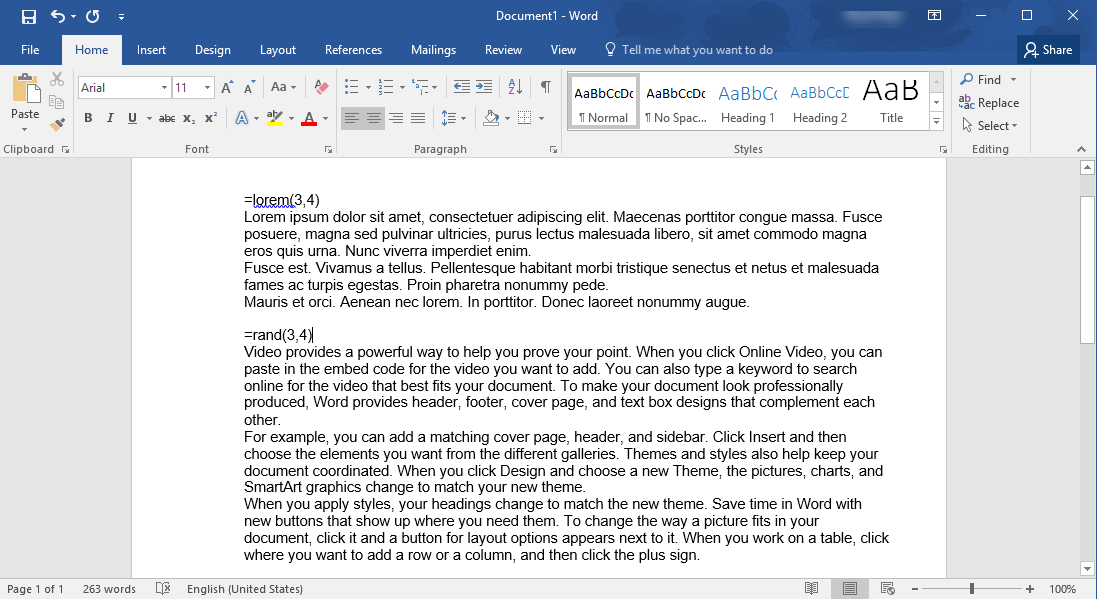Apply the Title style

pos(891,101)
